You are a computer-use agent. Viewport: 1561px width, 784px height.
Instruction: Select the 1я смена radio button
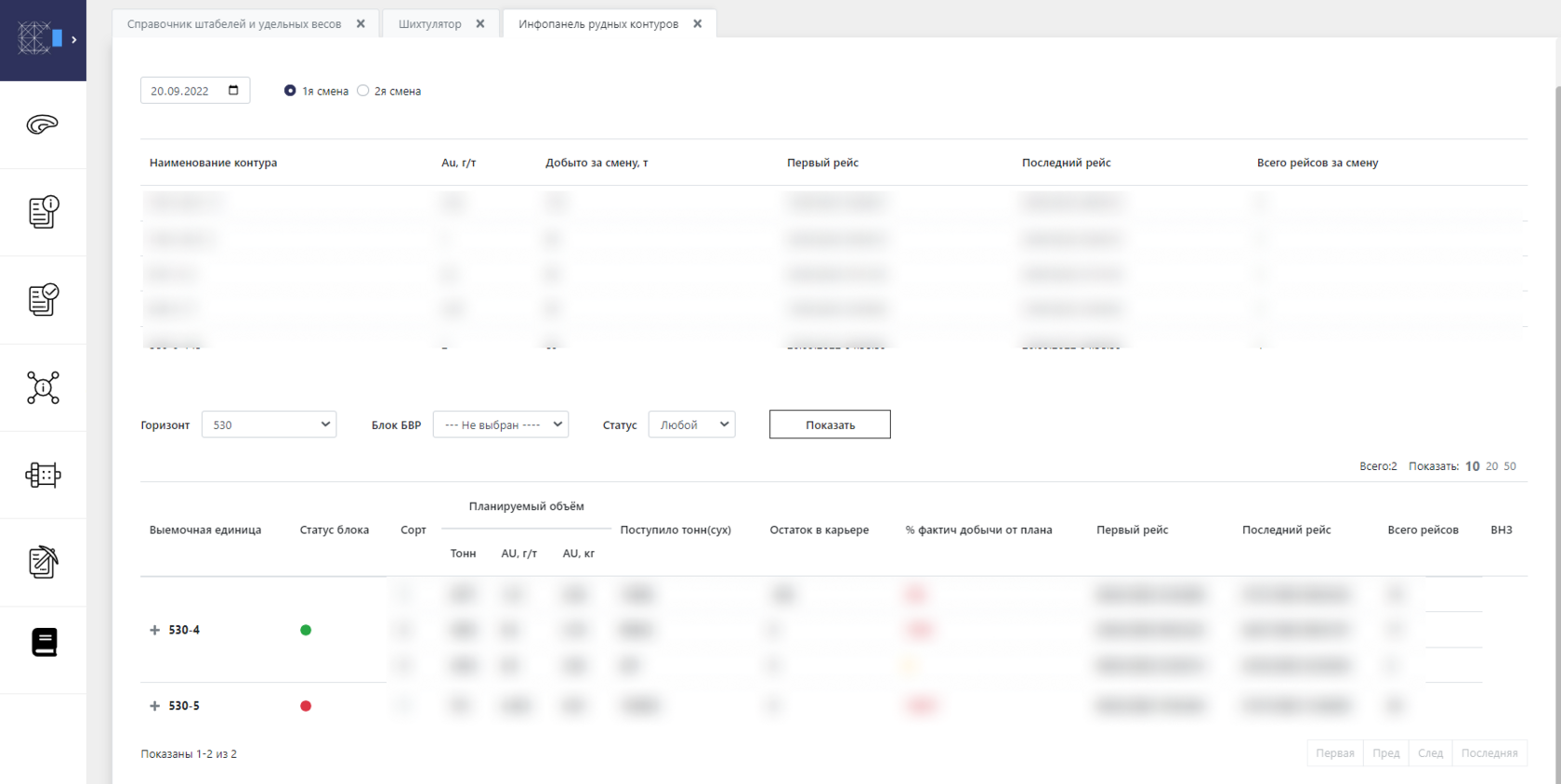[x=290, y=90]
